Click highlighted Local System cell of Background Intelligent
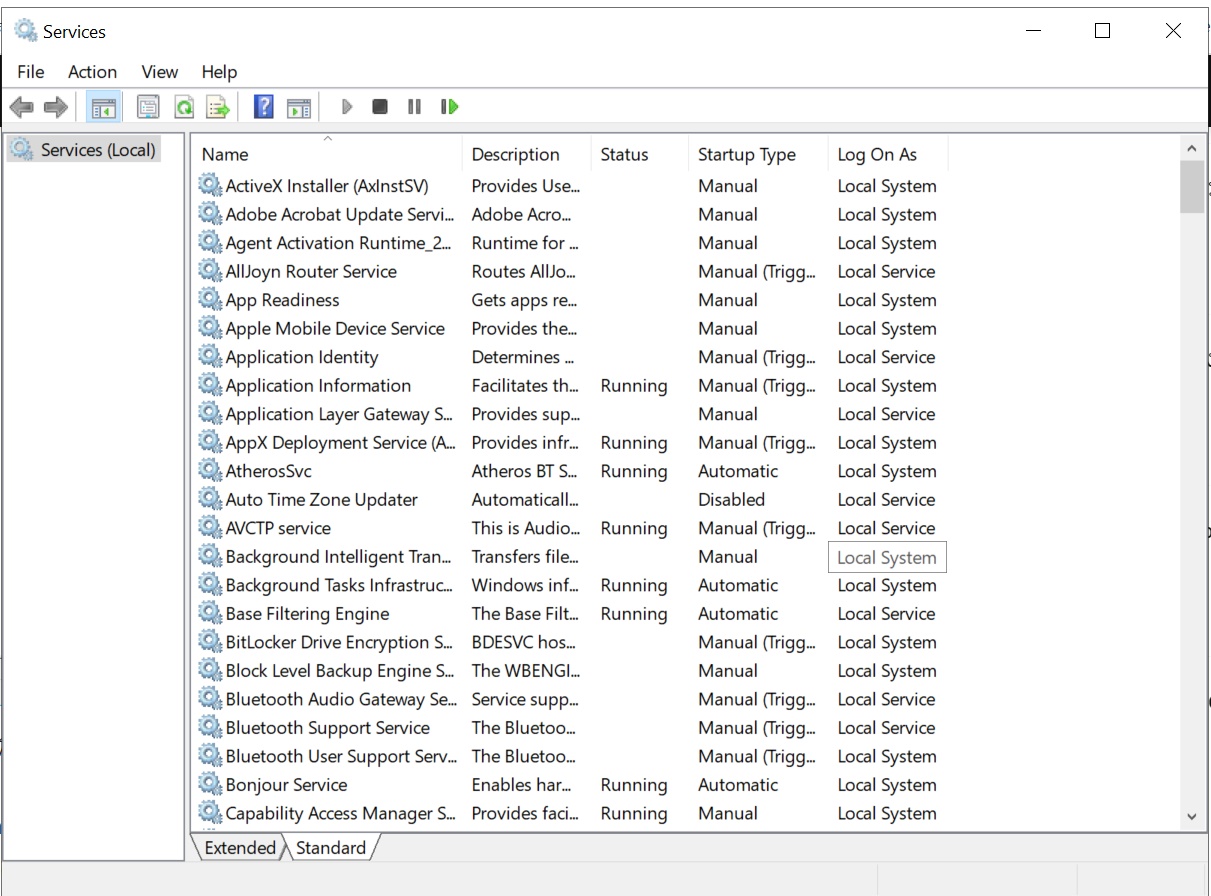 [x=887, y=557]
